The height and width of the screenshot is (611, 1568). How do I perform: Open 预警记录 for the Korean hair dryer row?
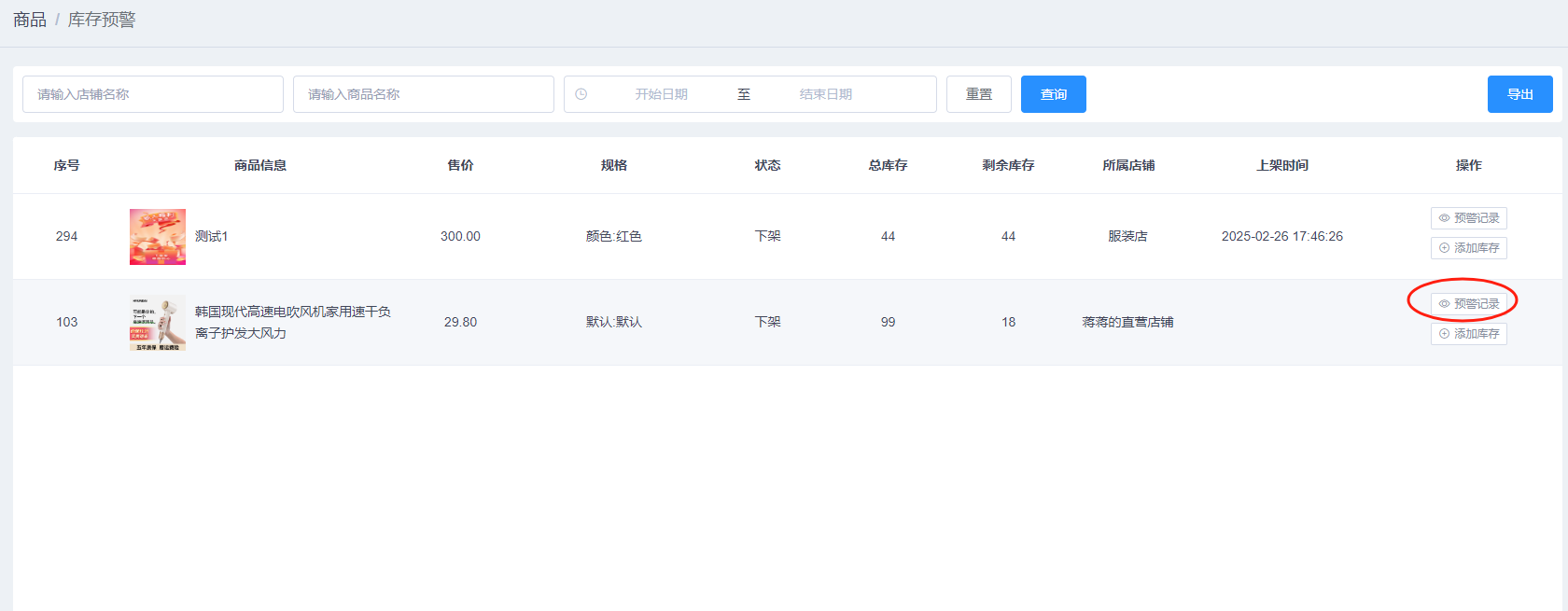[1468, 304]
